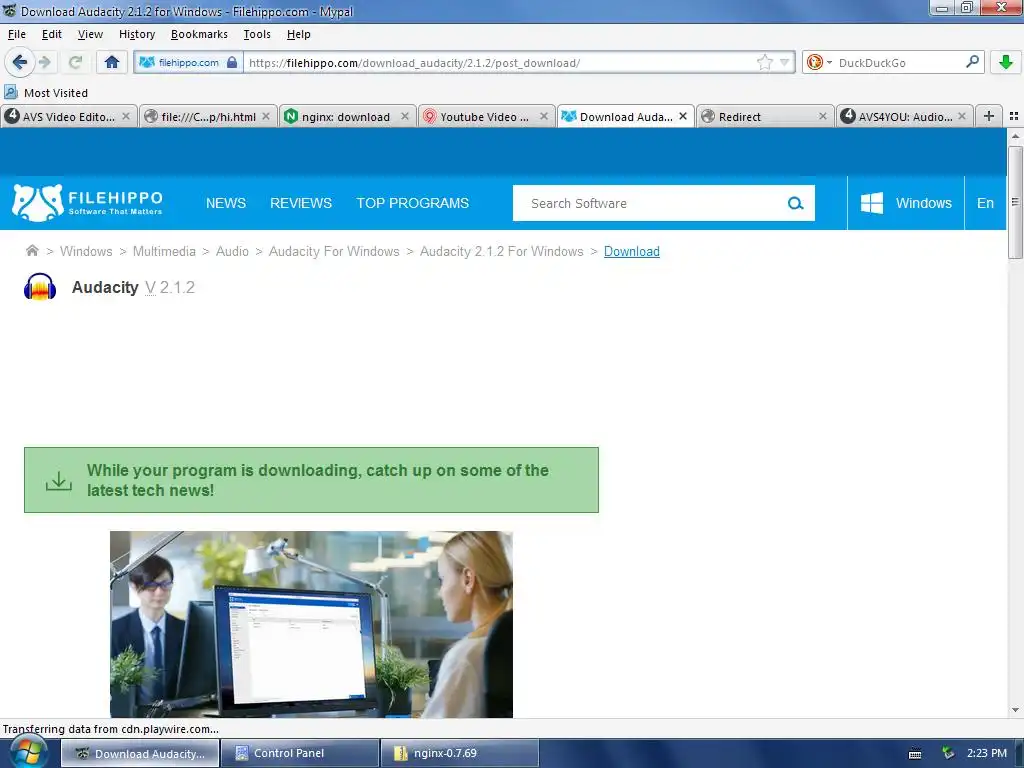Open the home page via house icon
Screen dimensions: 1024x768
pyautogui.click(x=112, y=62)
